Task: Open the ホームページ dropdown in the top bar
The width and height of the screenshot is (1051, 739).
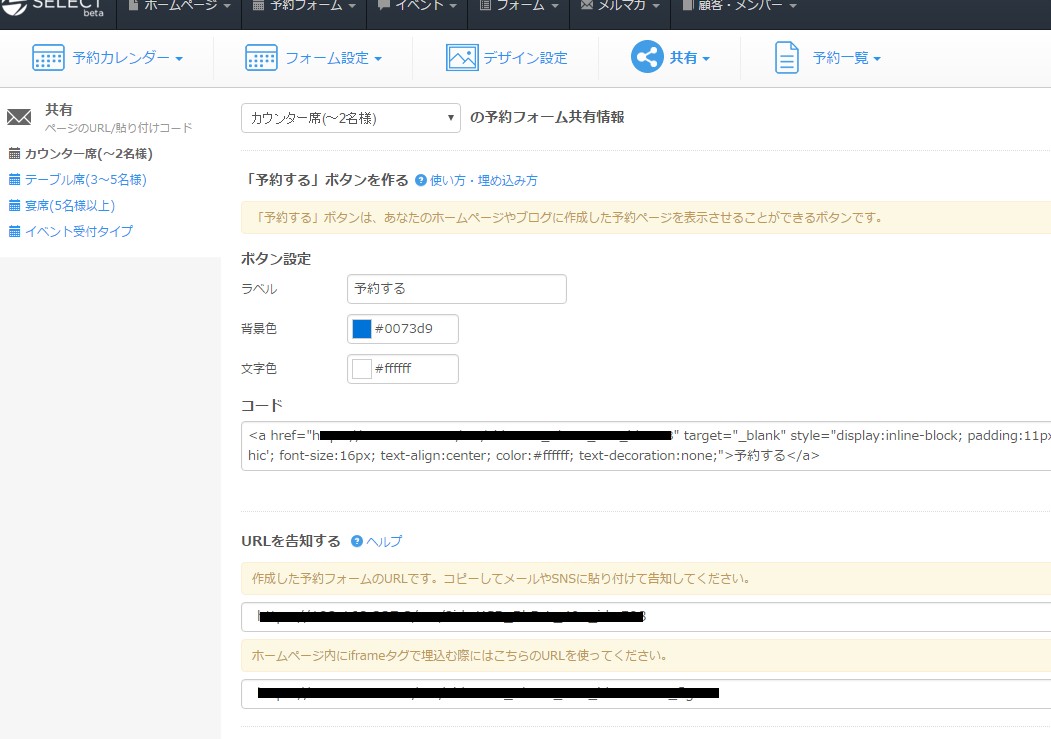Action: (183, 7)
